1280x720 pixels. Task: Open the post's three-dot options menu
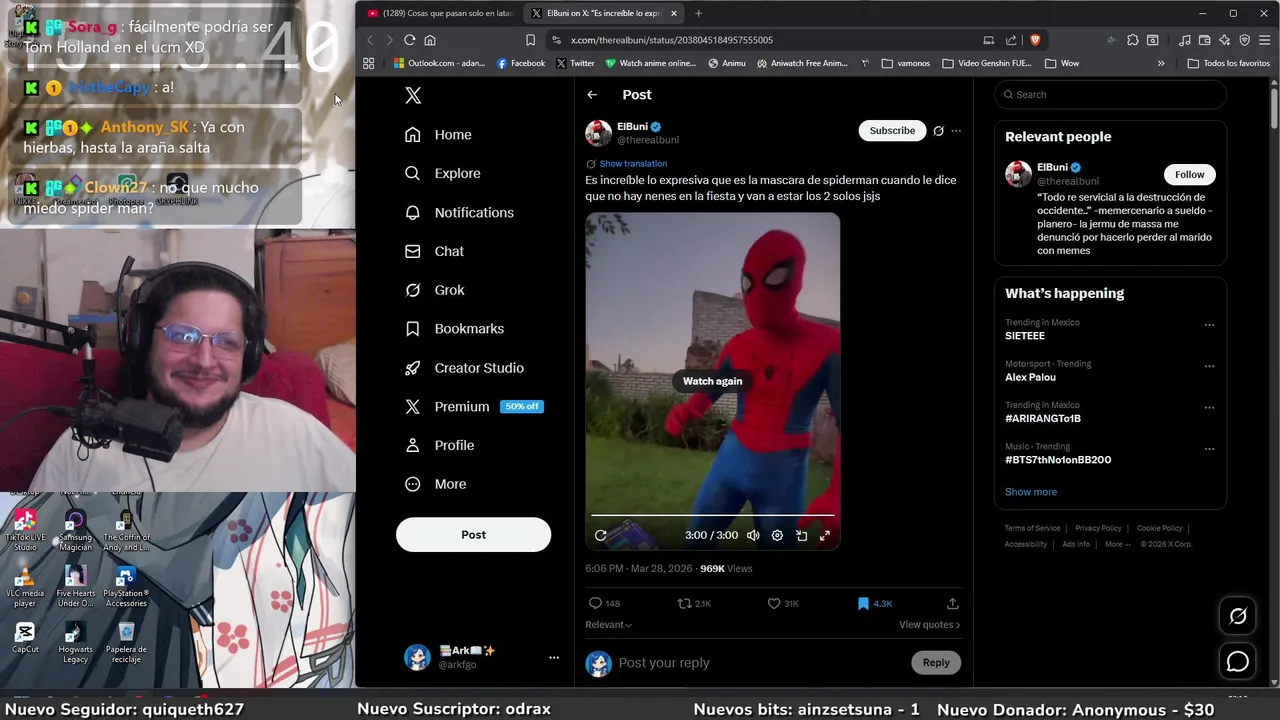click(956, 131)
